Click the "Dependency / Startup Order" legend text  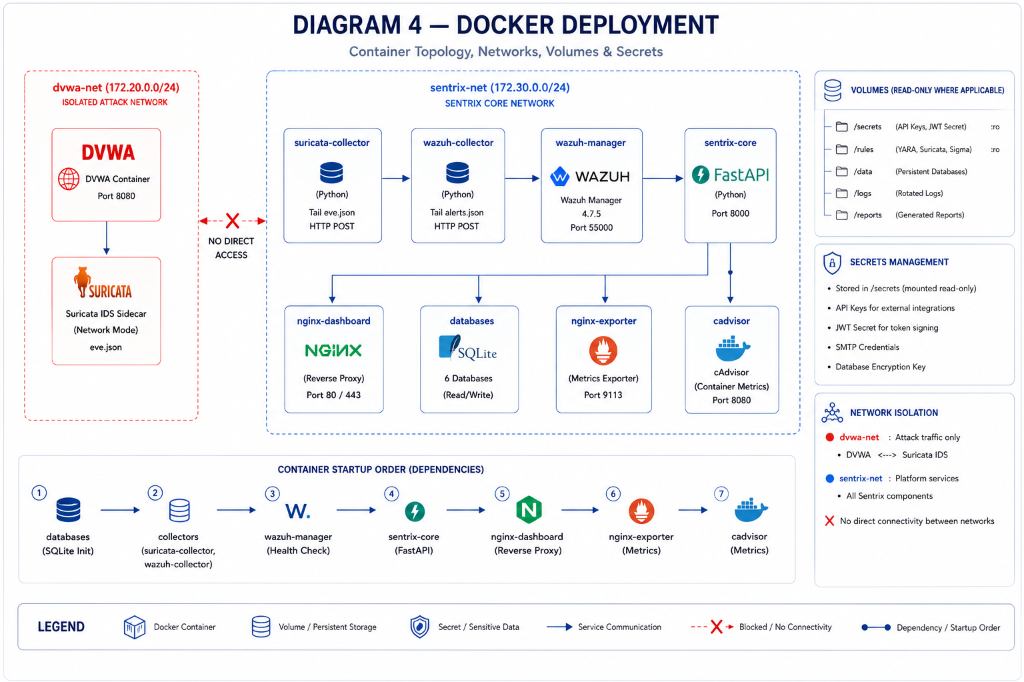[948, 628]
